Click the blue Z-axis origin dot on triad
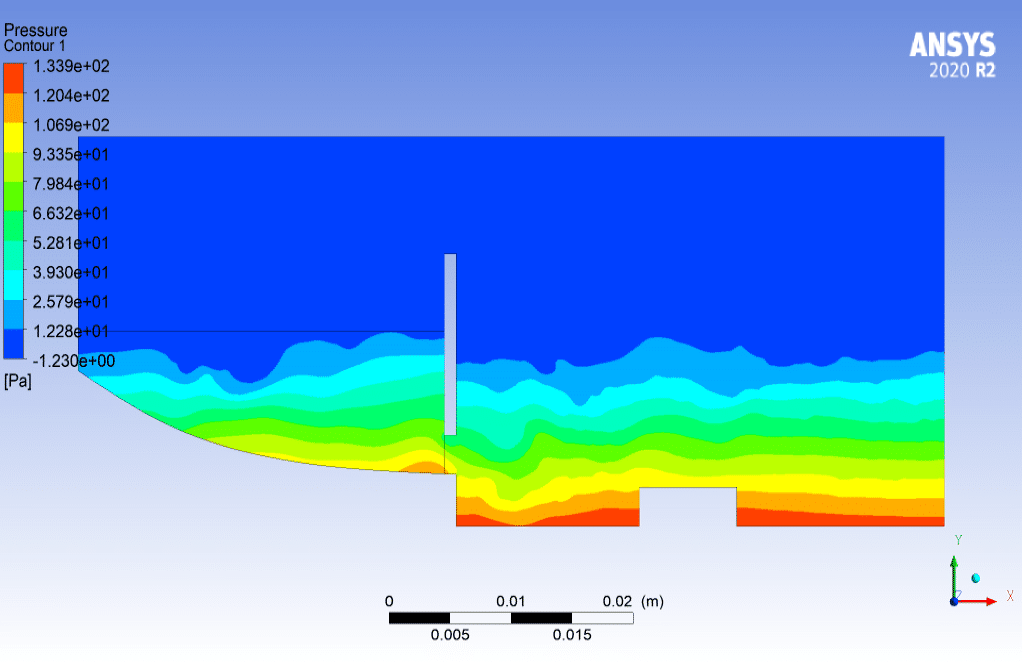Screen dimensions: 1022x664 click(954, 601)
